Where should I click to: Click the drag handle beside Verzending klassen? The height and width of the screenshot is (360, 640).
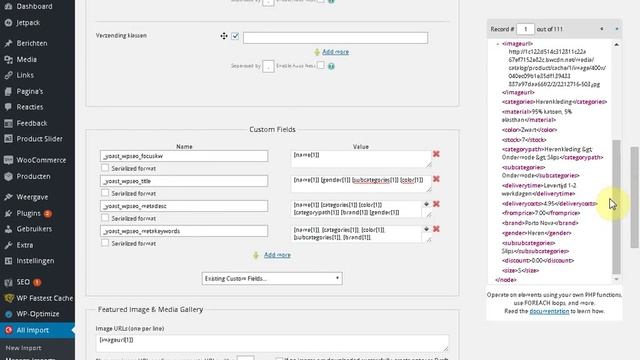(224, 36)
